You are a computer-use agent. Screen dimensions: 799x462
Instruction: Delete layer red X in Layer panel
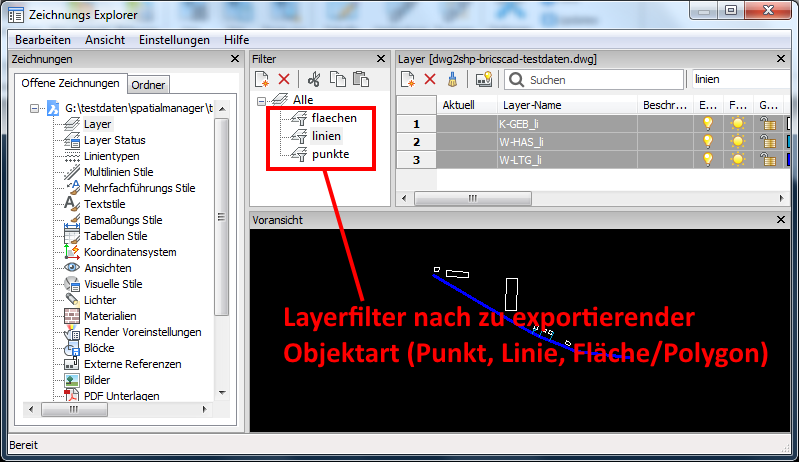[430, 79]
